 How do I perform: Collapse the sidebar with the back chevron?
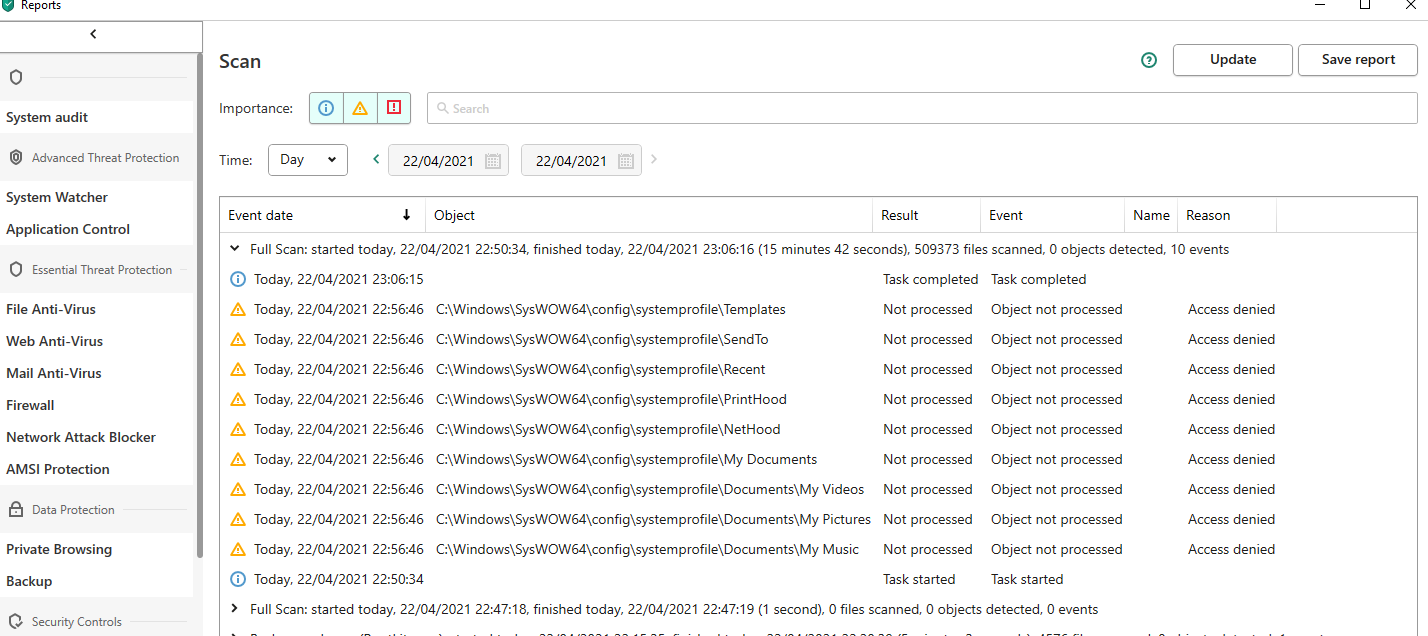(x=93, y=34)
